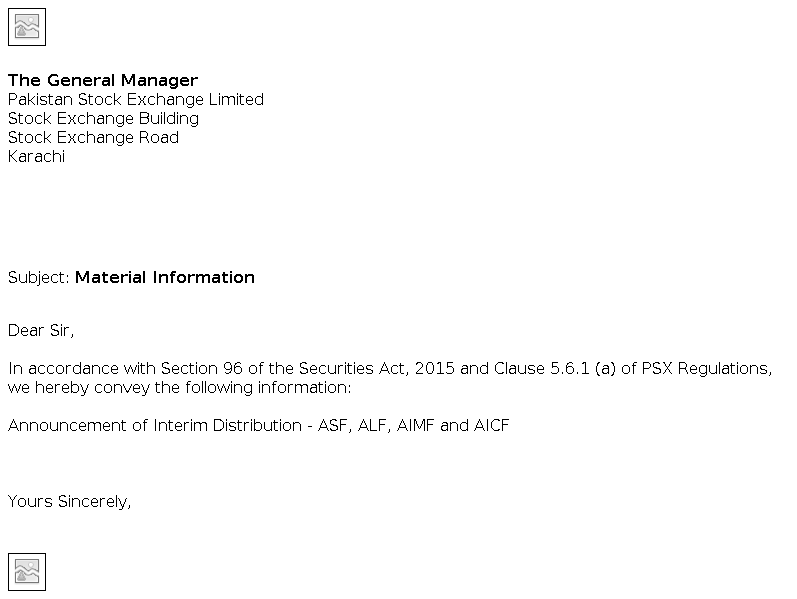The height and width of the screenshot is (599, 797).
Task: Click the "Yours Sincerely," closing
Action: 70,501
